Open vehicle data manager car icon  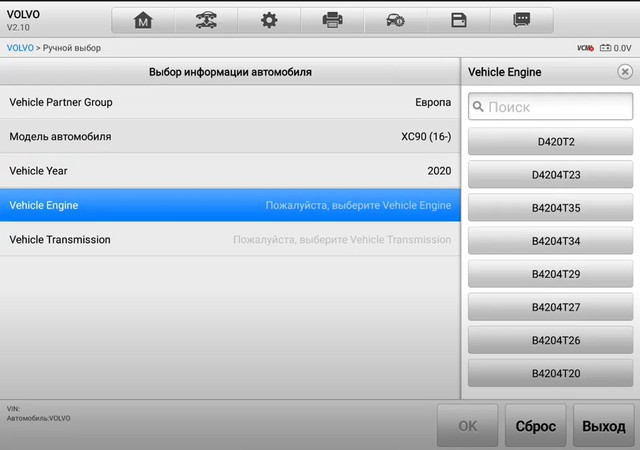tap(396, 20)
